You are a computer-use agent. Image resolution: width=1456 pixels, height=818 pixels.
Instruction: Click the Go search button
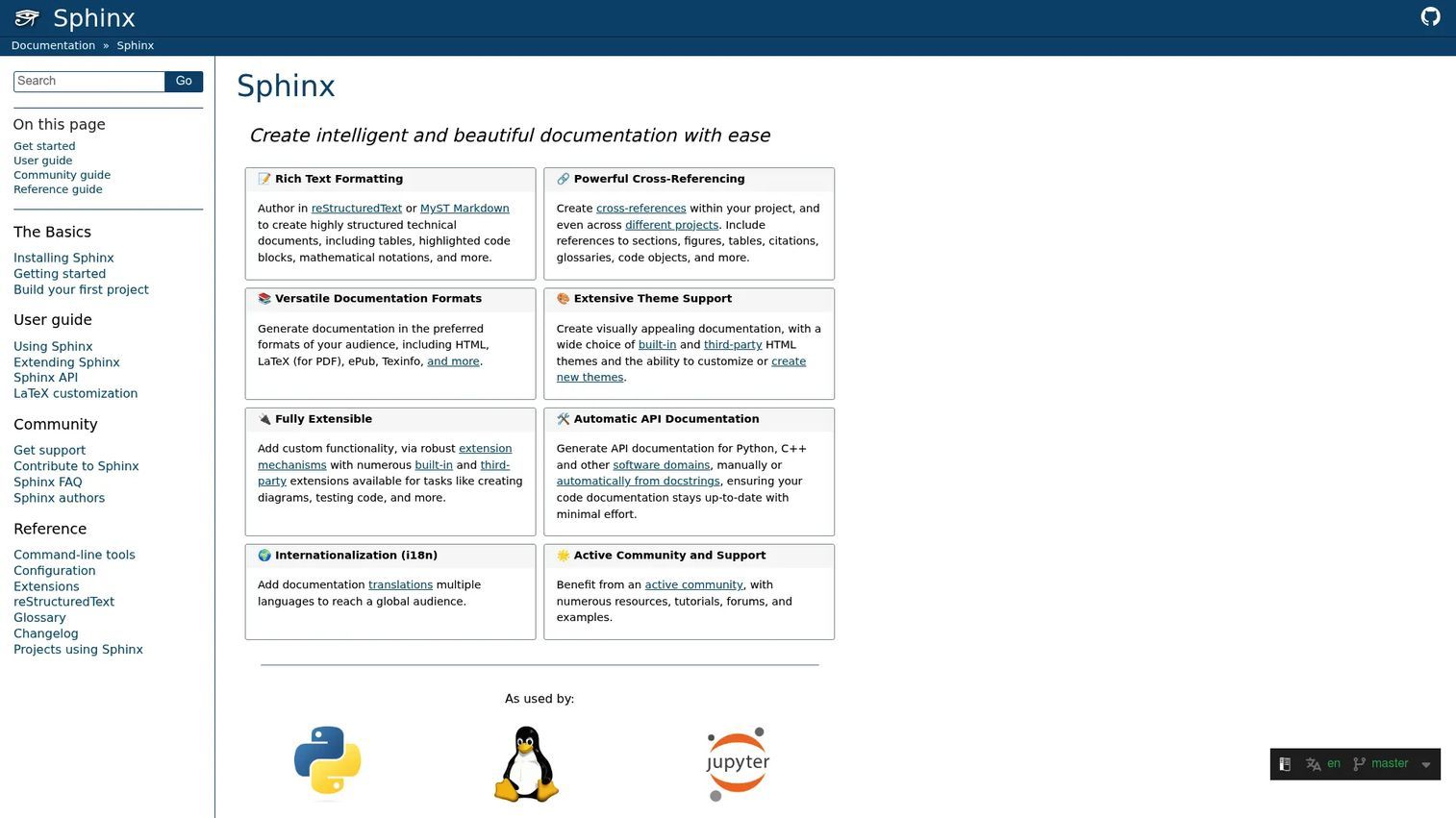(184, 82)
